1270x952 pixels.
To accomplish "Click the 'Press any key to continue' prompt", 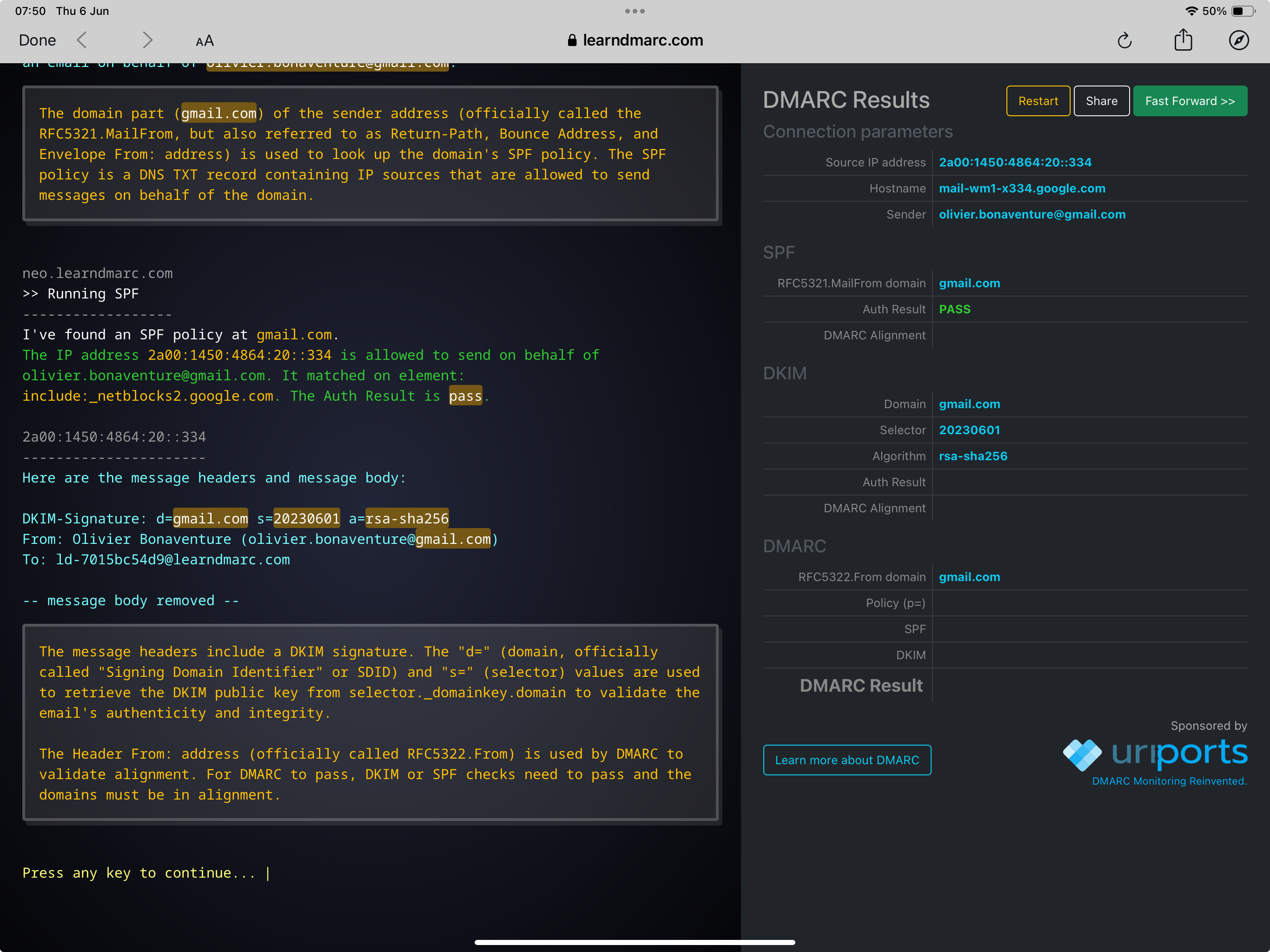I will pyautogui.click(x=139, y=873).
